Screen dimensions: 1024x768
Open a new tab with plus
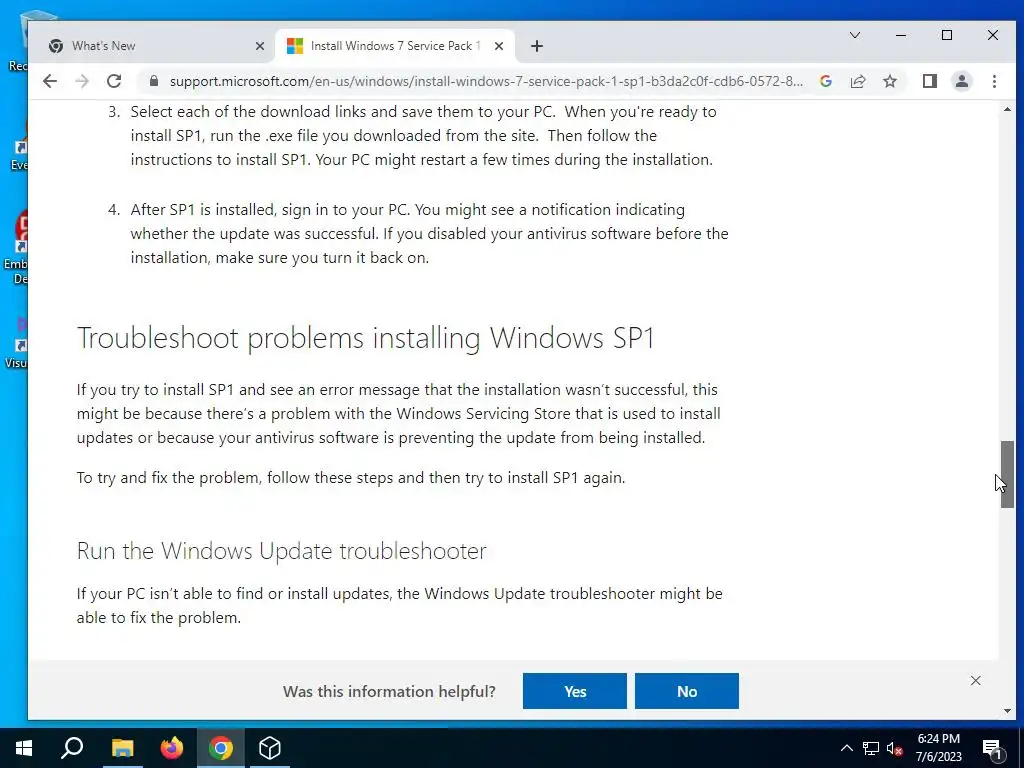pos(536,46)
